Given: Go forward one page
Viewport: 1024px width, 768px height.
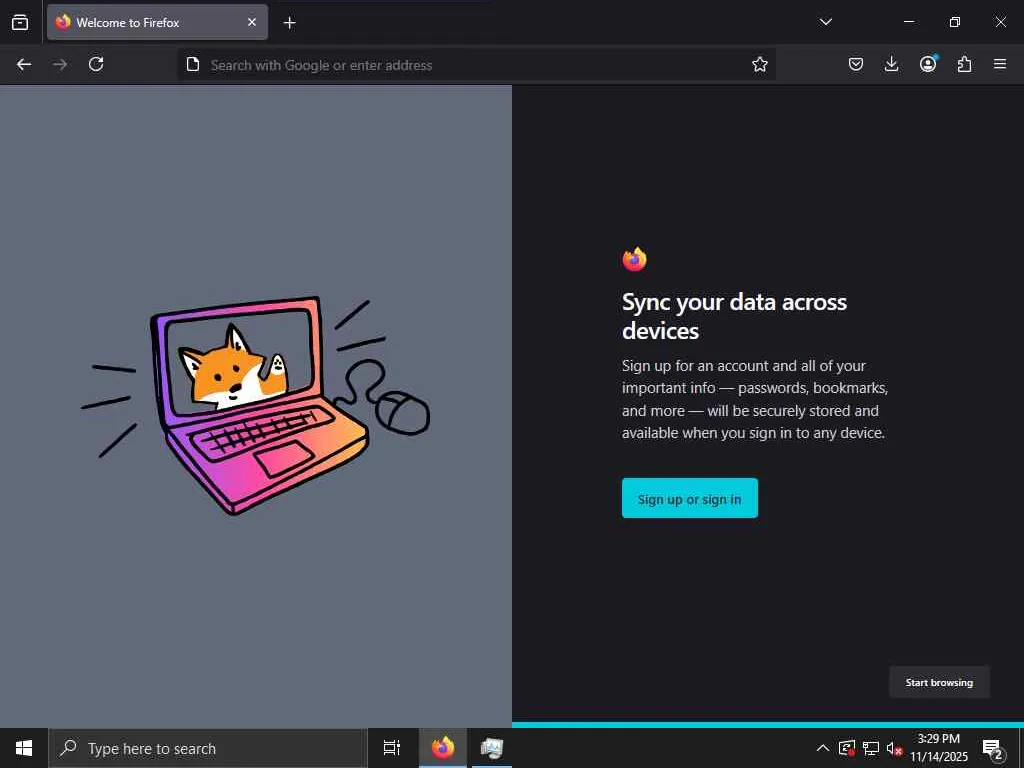Looking at the screenshot, I should (60, 64).
